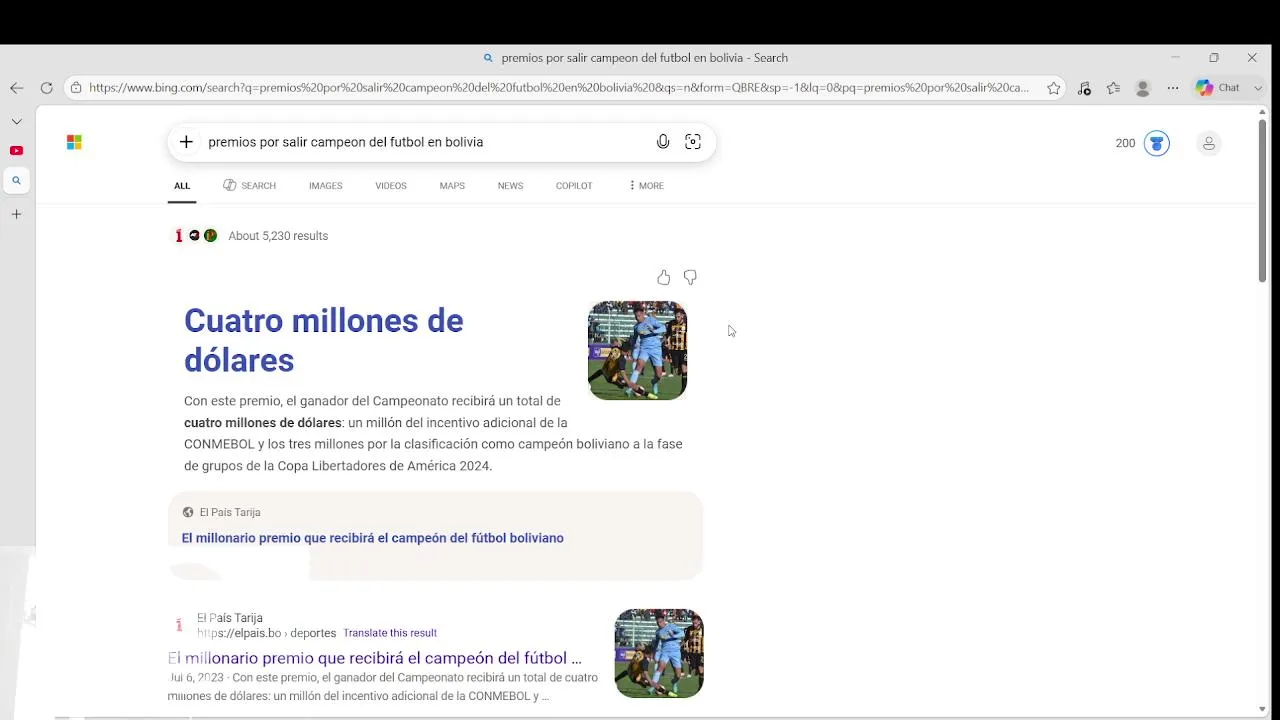1280x720 pixels.
Task: Maximize or restore the browser window
Action: [x=1214, y=58]
